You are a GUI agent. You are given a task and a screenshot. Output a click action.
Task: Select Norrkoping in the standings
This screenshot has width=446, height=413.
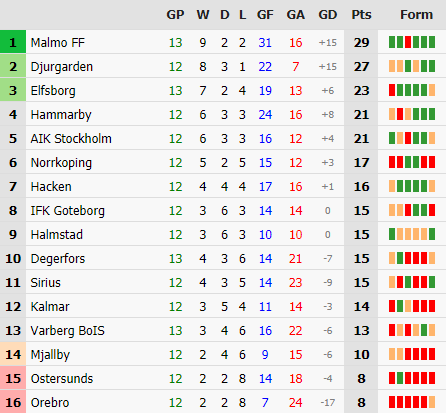[61, 163]
